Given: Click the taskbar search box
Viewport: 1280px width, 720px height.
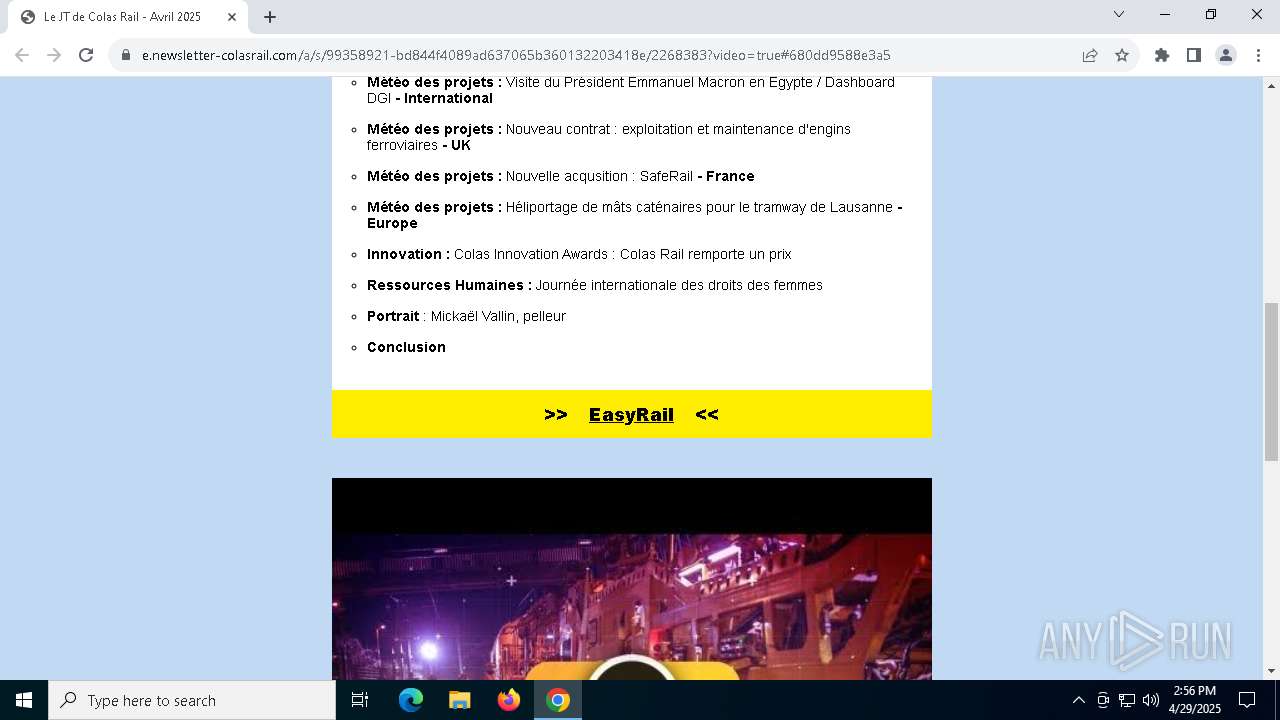Looking at the screenshot, I should (x=192, y=700).
